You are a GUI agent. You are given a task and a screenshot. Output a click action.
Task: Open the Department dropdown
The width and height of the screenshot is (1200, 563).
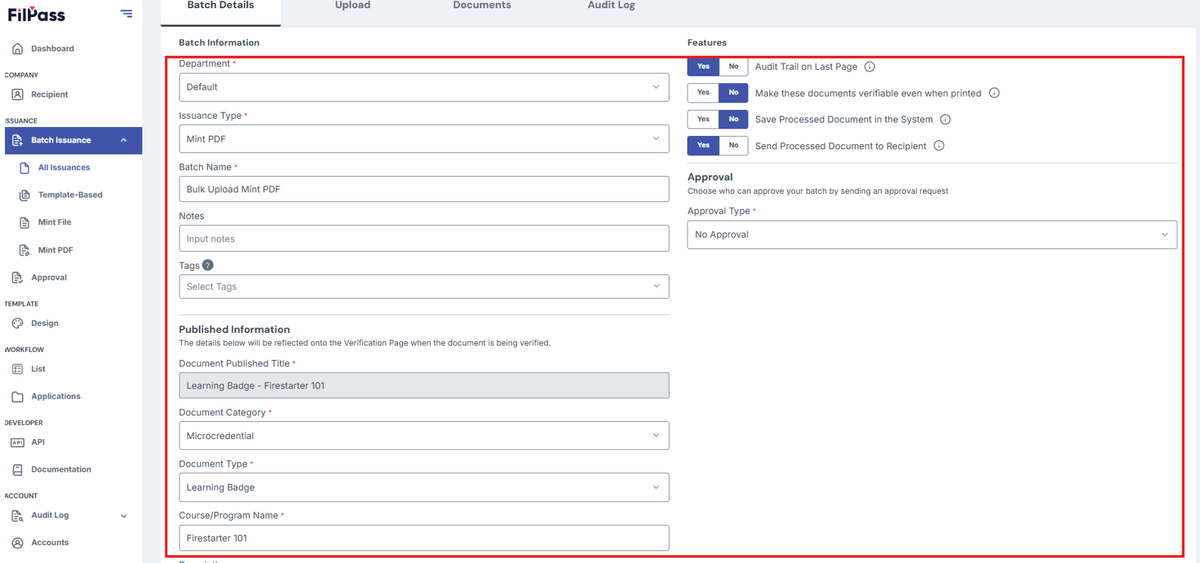click(424, 87)
